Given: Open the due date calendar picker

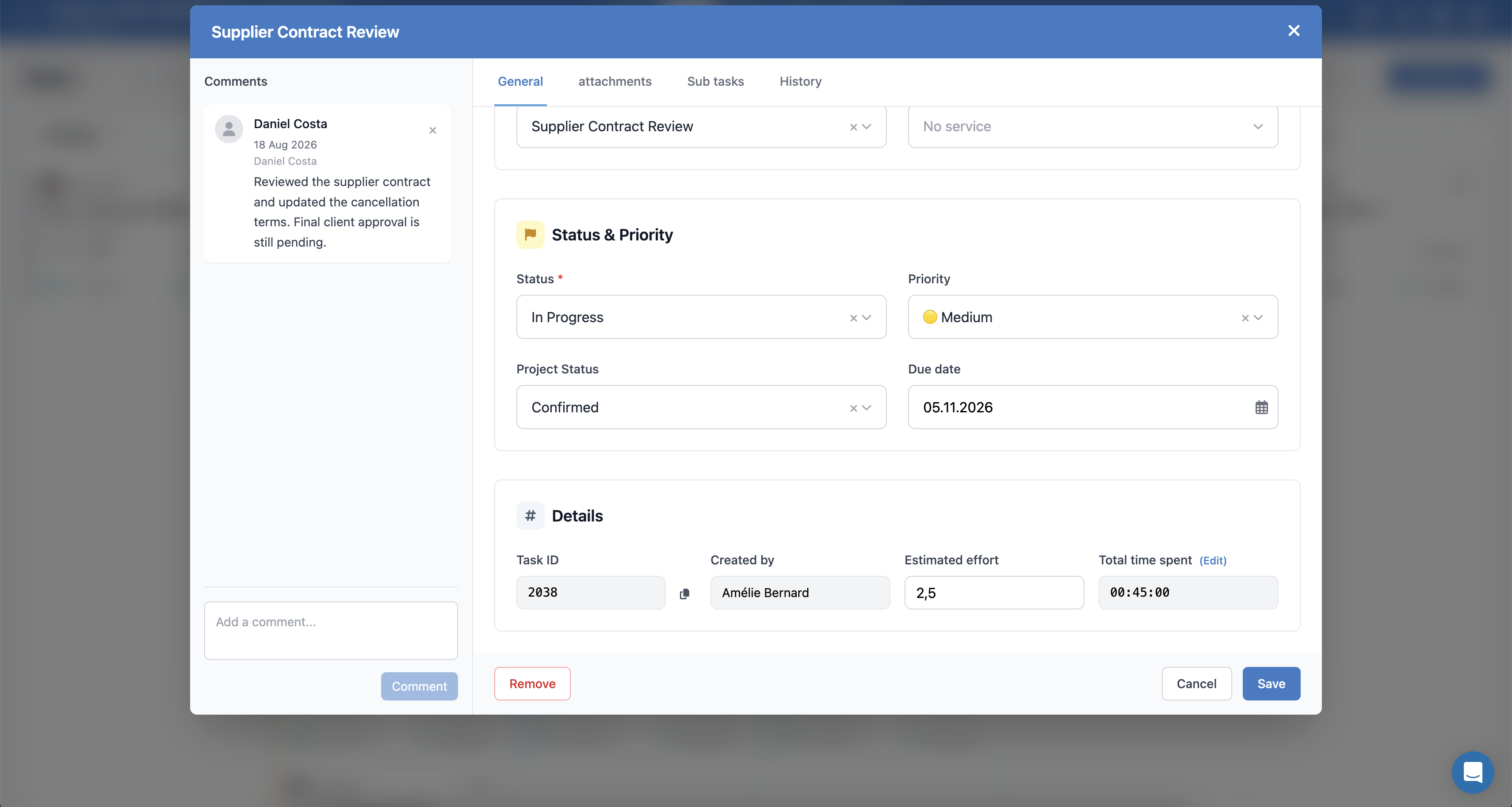Looking at the screenshot, I should click(x=1261, y=407).
